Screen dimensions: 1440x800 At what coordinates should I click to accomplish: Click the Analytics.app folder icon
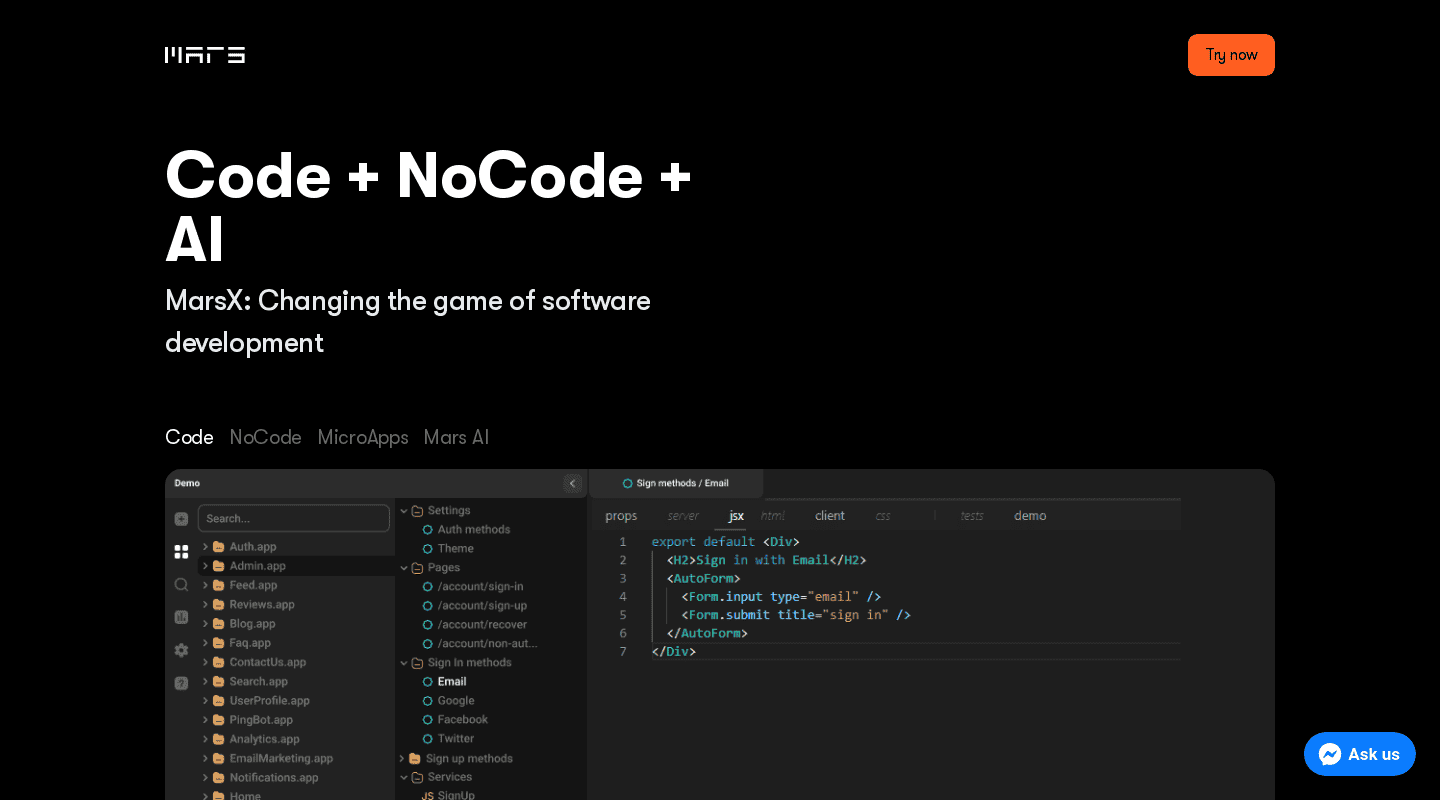click(x=219, y=739)
